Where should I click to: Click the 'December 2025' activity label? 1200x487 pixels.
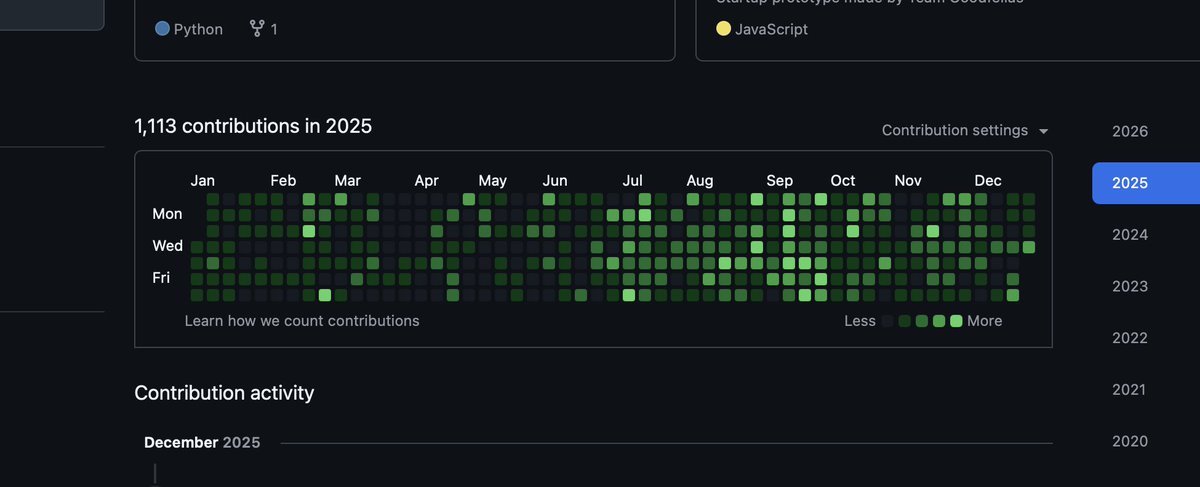pyautogui.click(x=202, y=442)
